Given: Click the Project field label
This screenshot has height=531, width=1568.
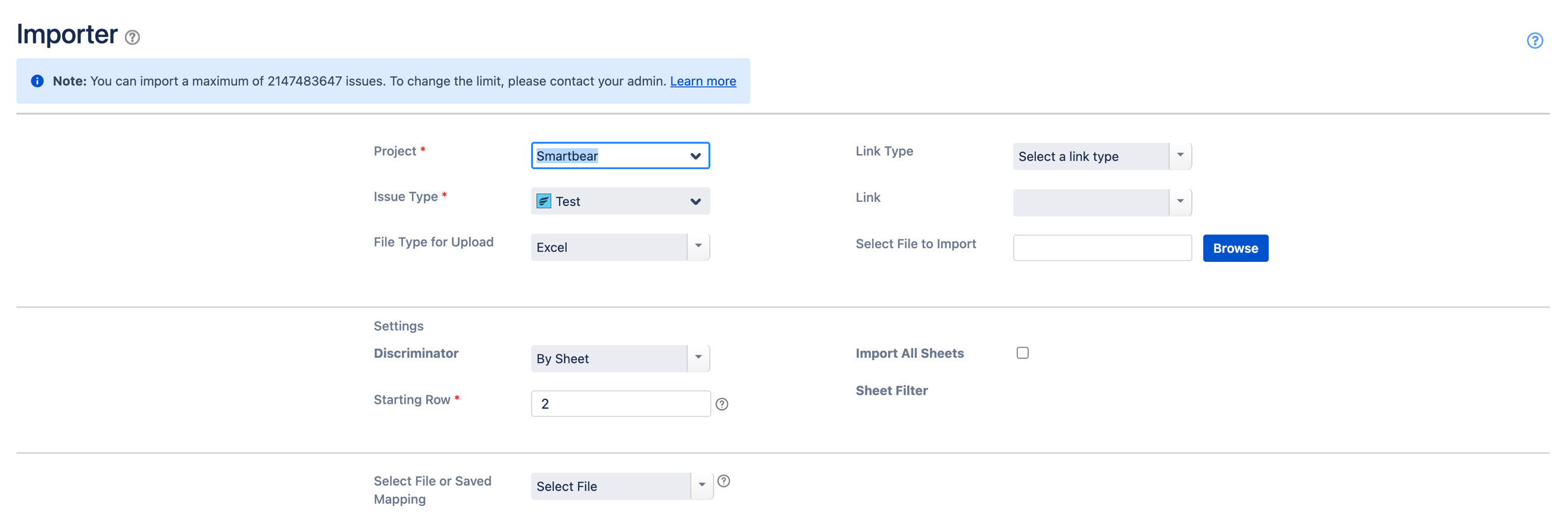Looking at the screenshot, I should pyautogui.click(x=395, y=151).
